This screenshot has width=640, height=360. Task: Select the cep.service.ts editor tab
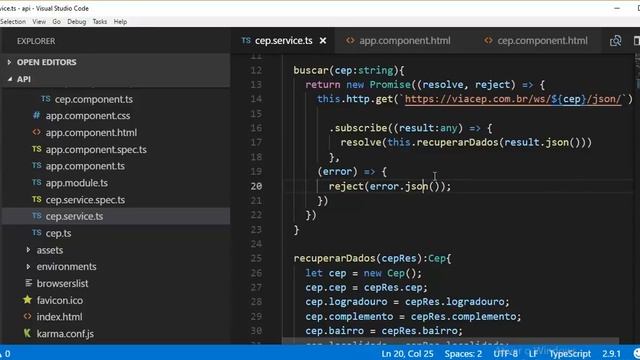[284, 41]
